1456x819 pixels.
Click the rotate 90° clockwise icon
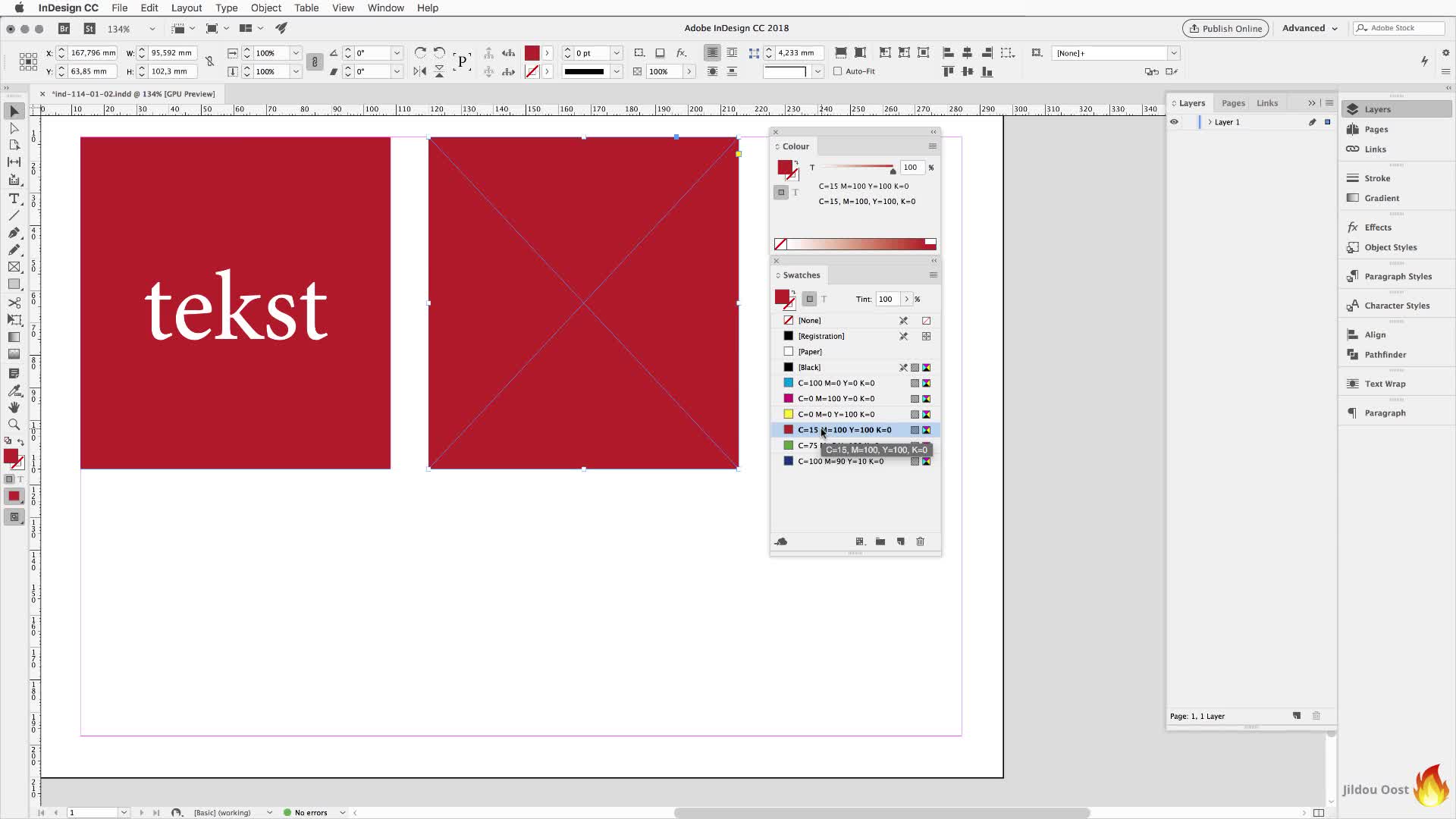420,53
